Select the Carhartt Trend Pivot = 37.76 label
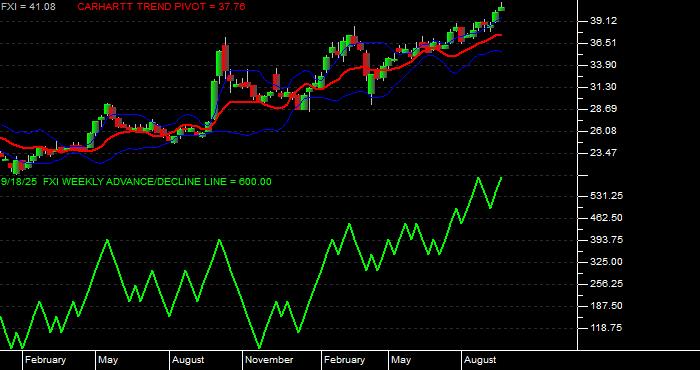 click(161, 7)
